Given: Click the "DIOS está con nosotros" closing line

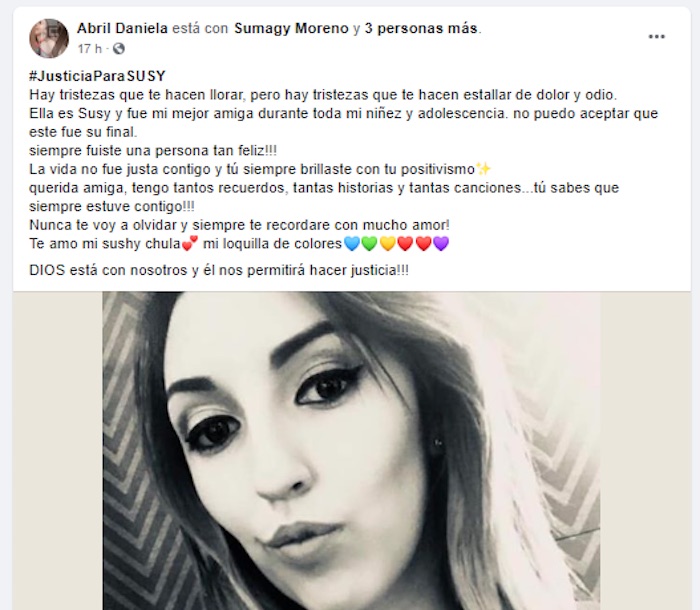Looking at the screenshot, I should pyautogui.click(x=219, y=270).
